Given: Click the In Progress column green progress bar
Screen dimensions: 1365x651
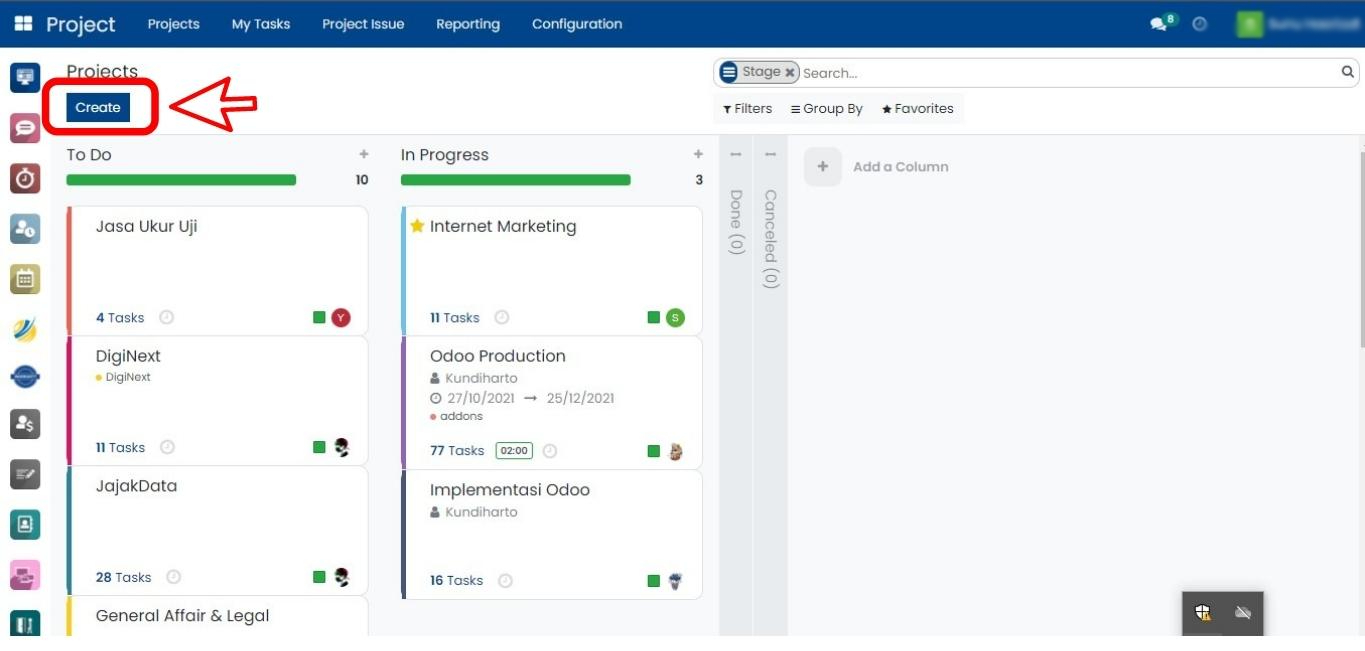Looking at the screenshot, I should pos(516,180).
